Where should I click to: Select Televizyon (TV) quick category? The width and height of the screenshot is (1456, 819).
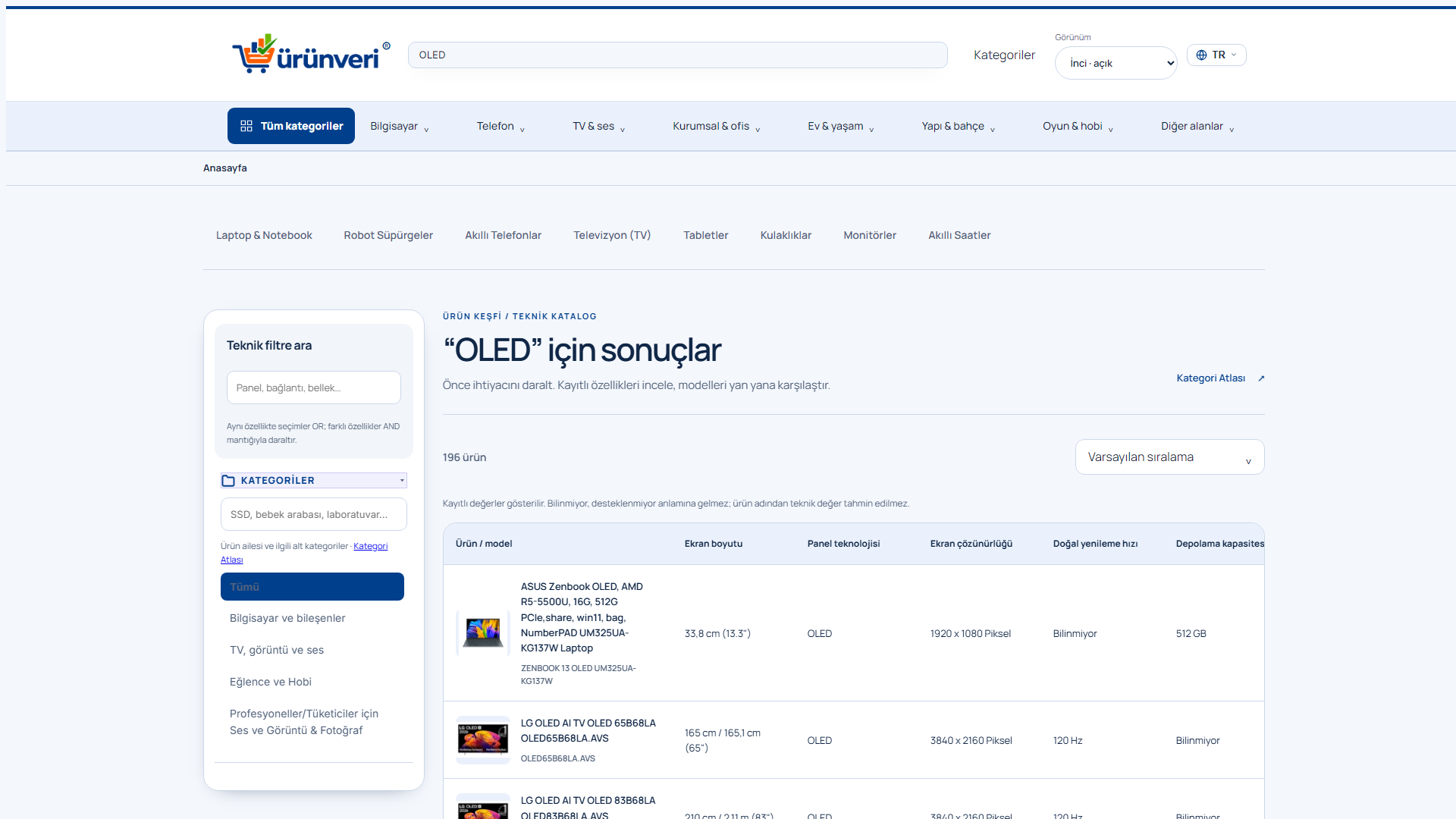point(612,235)
